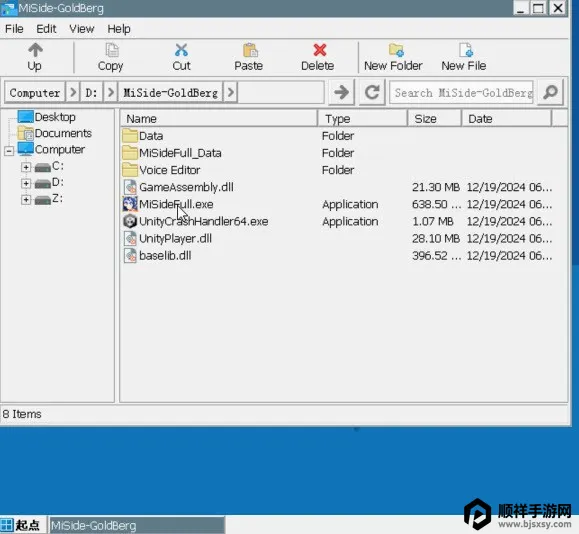
Task: Minimize the MiSide-GoldBerg window
Action: [x=521, y=8]
